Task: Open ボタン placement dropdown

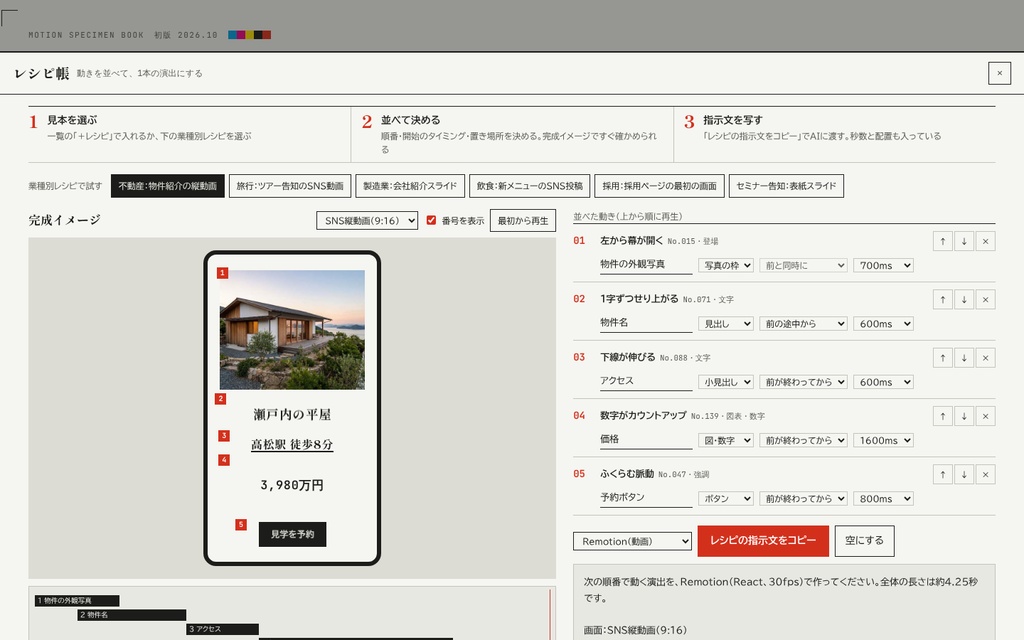Action: tap(726, 498)
